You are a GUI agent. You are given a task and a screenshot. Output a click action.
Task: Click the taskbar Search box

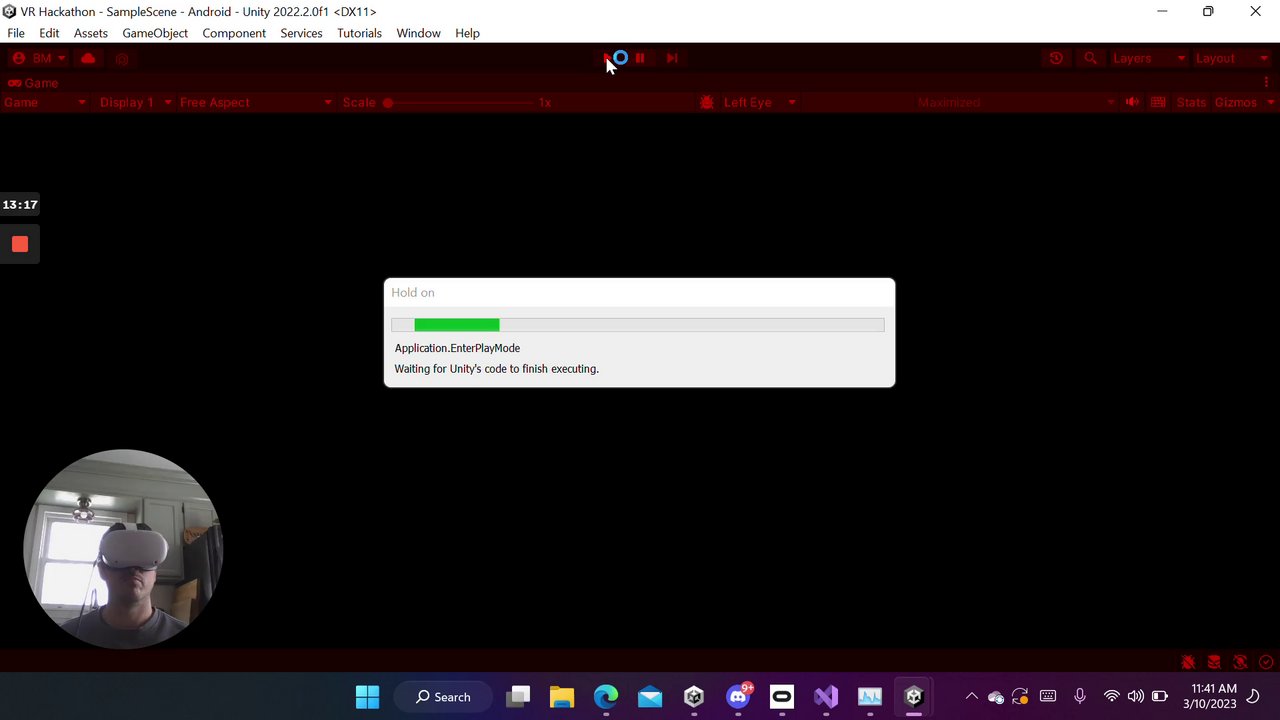click(445, 697)
